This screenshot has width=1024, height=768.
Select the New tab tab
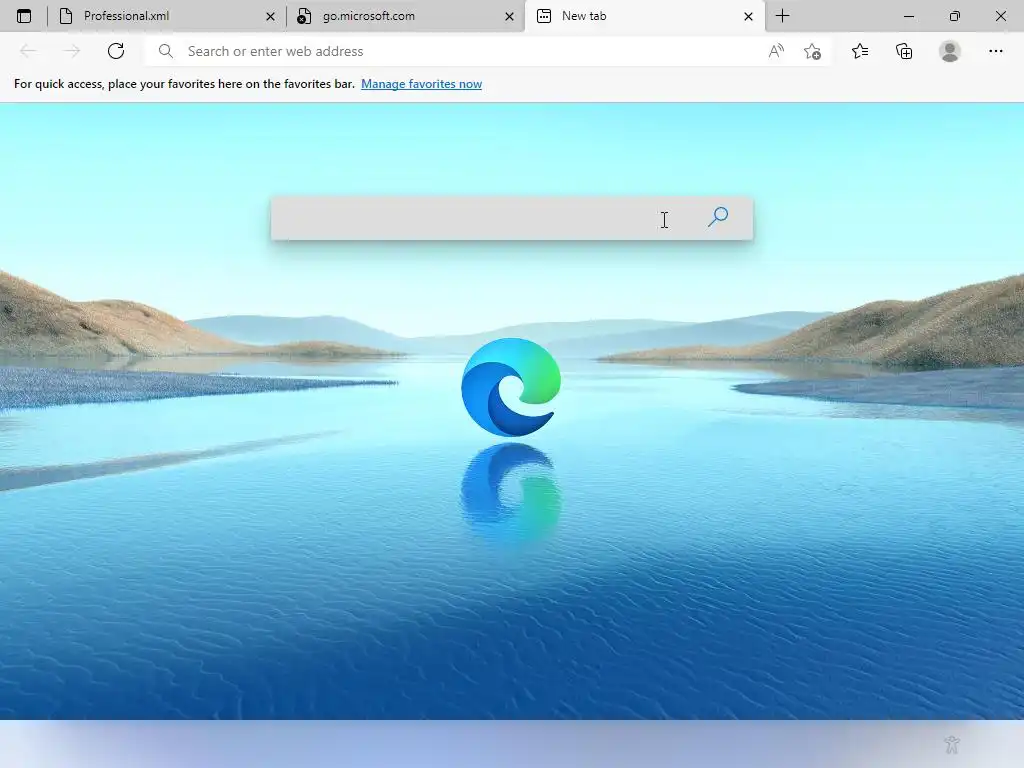click(643, 16)
